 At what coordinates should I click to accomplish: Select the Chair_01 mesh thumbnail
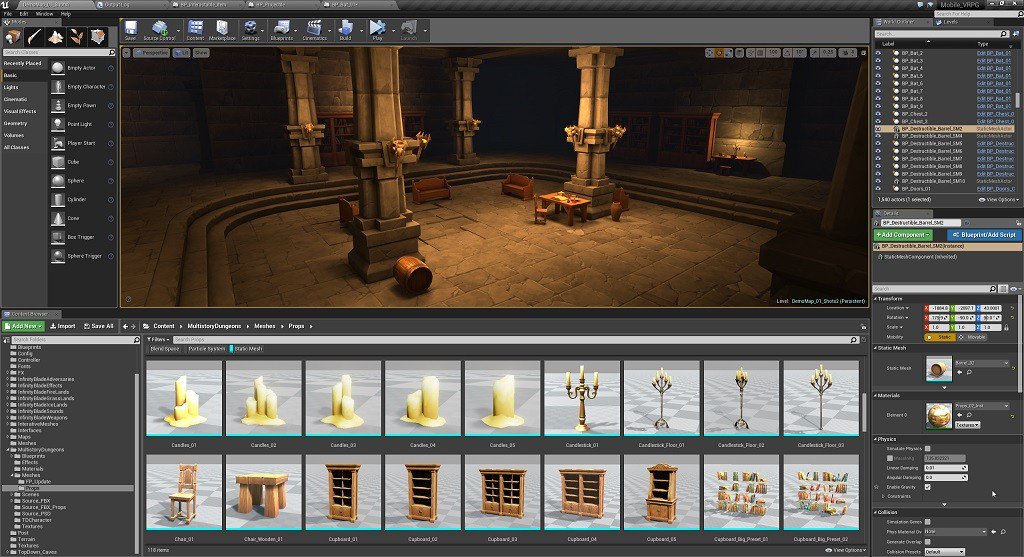(x=184, y=492)
